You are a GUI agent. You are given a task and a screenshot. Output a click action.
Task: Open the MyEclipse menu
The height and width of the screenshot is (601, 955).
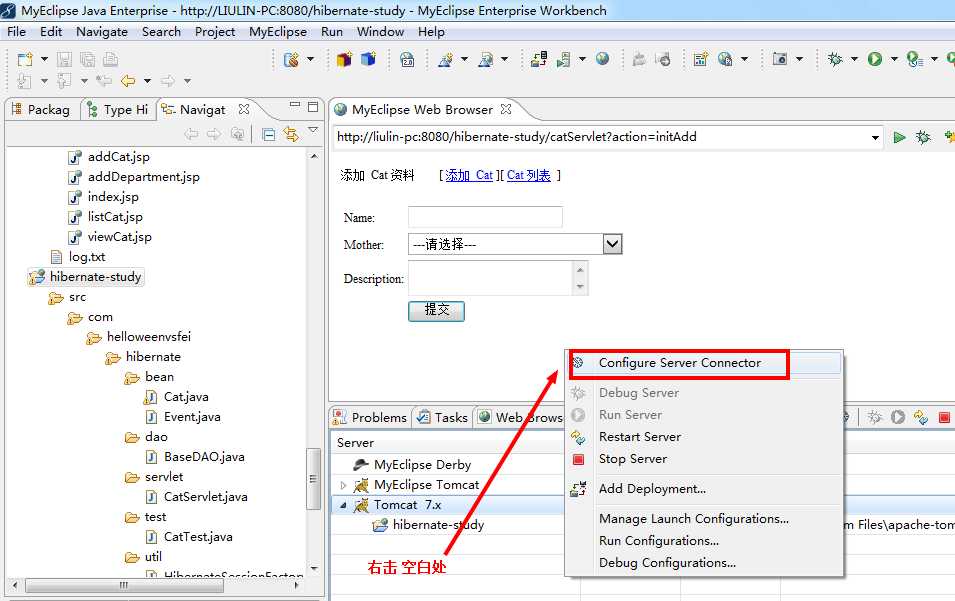click(278, 32)
